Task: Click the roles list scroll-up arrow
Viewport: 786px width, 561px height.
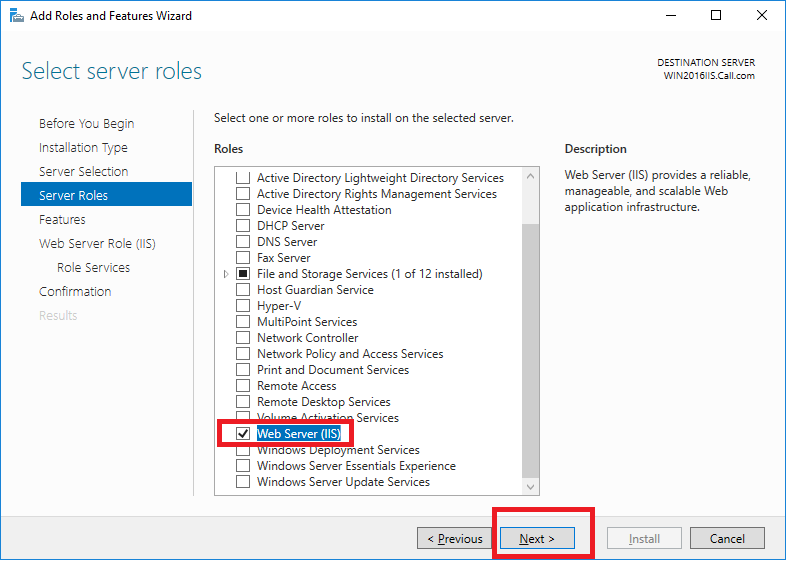Action: (530, 176)
